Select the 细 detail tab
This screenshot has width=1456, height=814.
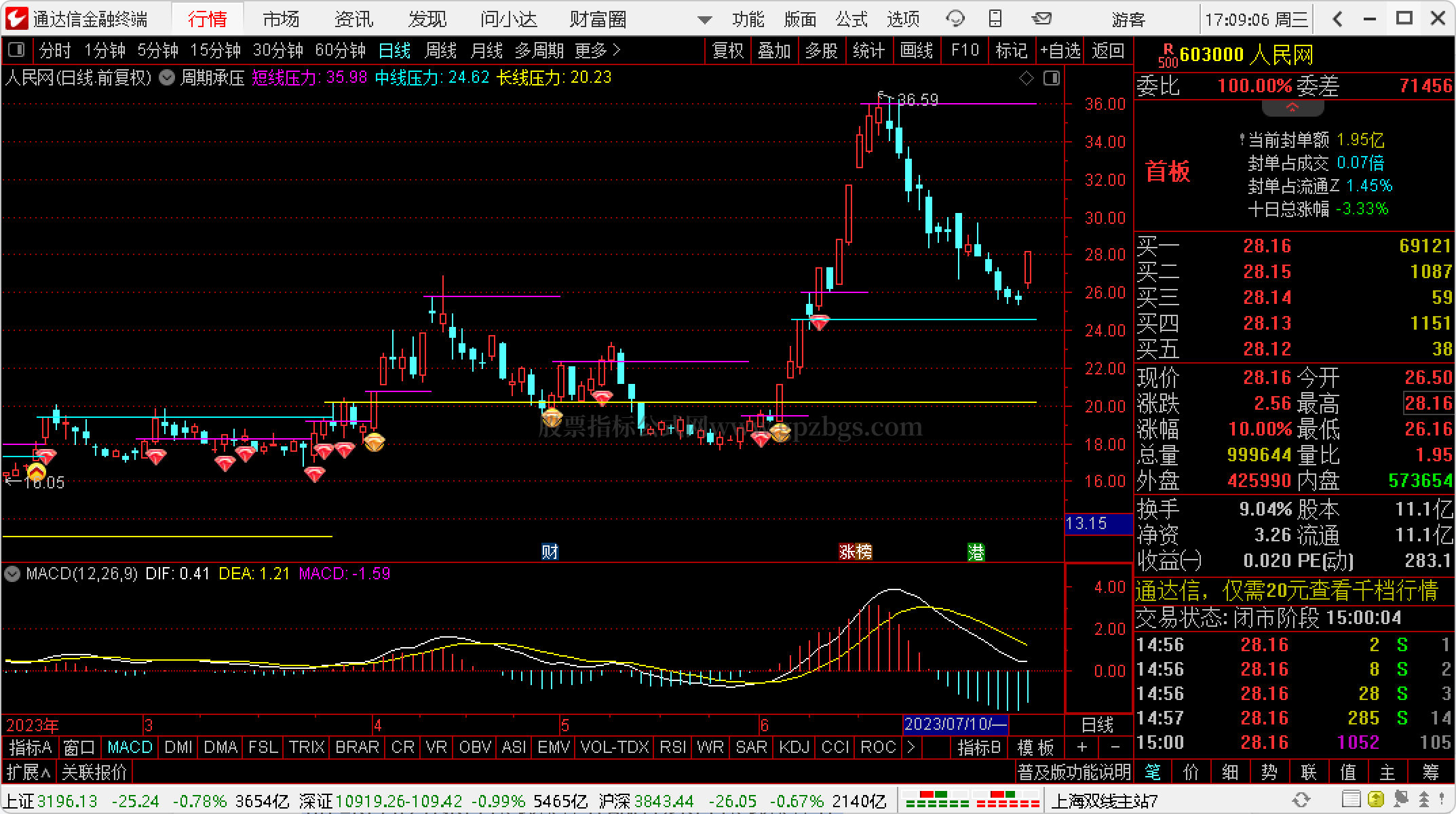click(1230, 772)
